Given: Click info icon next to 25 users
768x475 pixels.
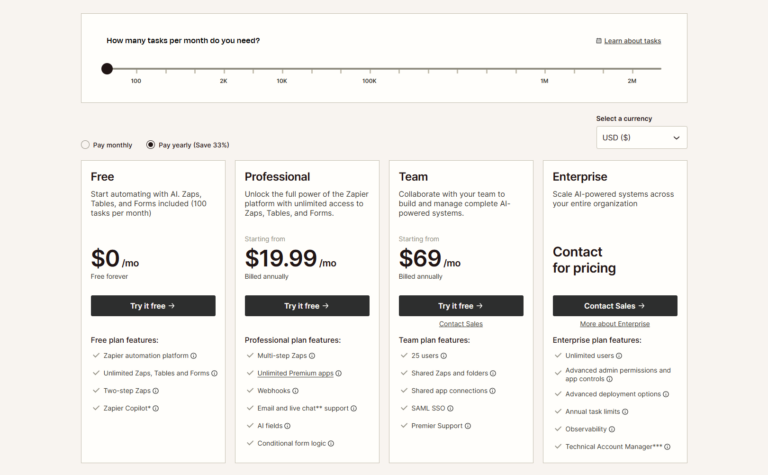Looking at the screenshot, I should click(x=444, y=356).
